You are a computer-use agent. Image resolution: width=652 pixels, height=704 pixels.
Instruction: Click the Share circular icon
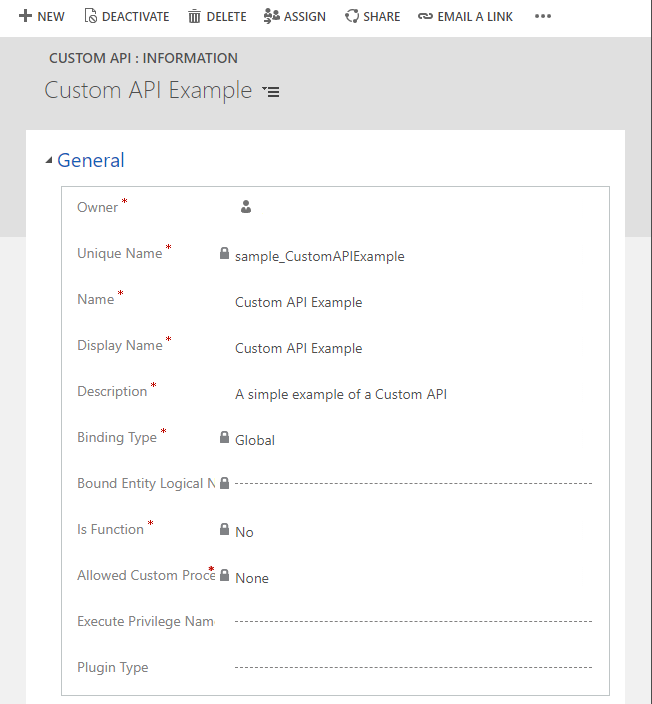[352, 16]
